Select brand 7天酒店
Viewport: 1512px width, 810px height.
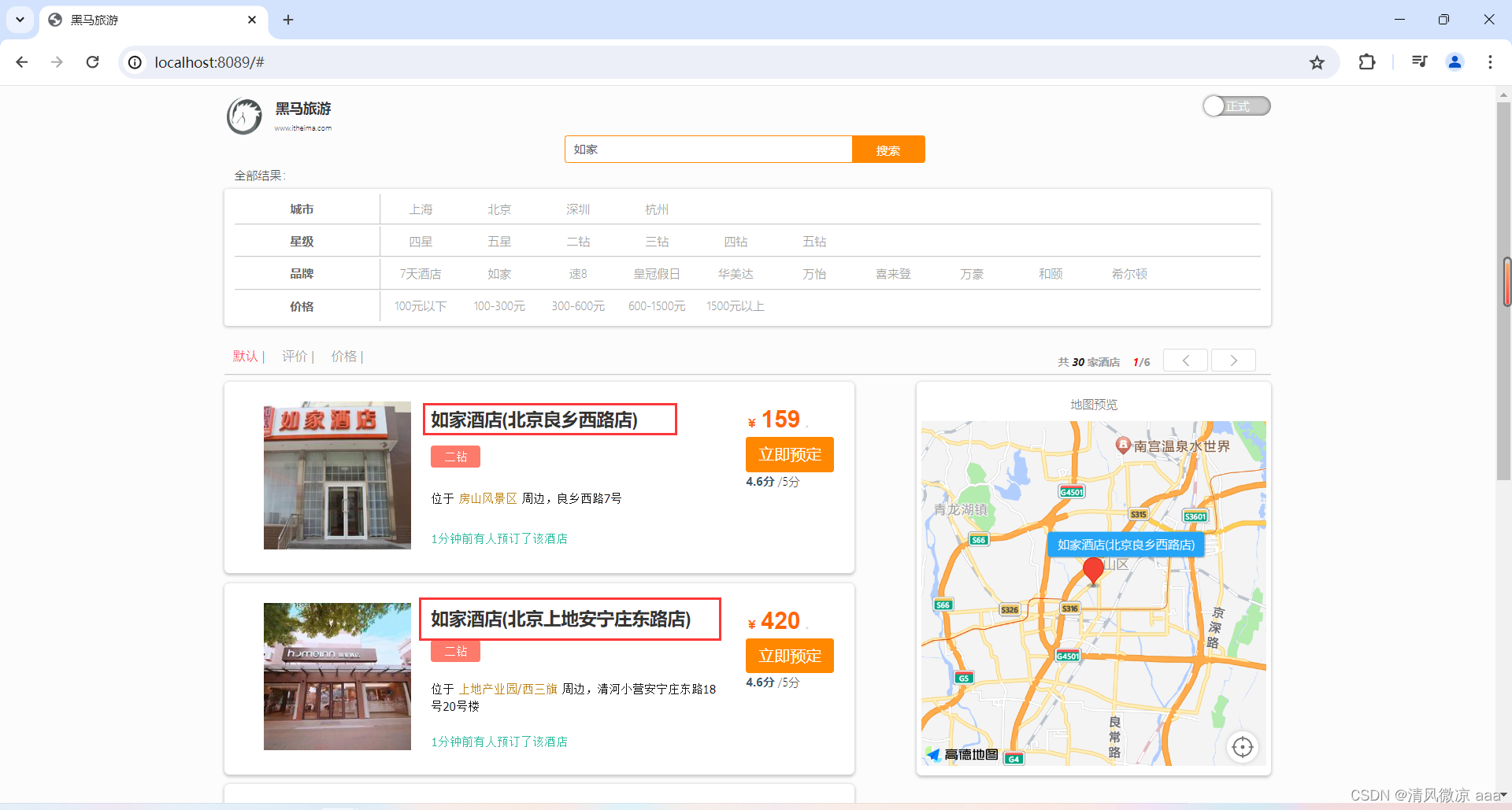pyautogui.click(x=421, y=274)
